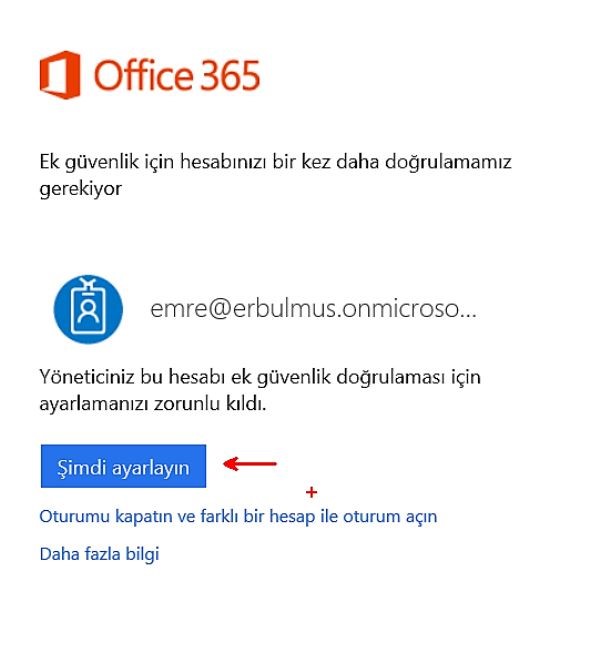Click the clip atop the badge icon
Viewport: 598px width, 669px height.
[x=89, y=283]
